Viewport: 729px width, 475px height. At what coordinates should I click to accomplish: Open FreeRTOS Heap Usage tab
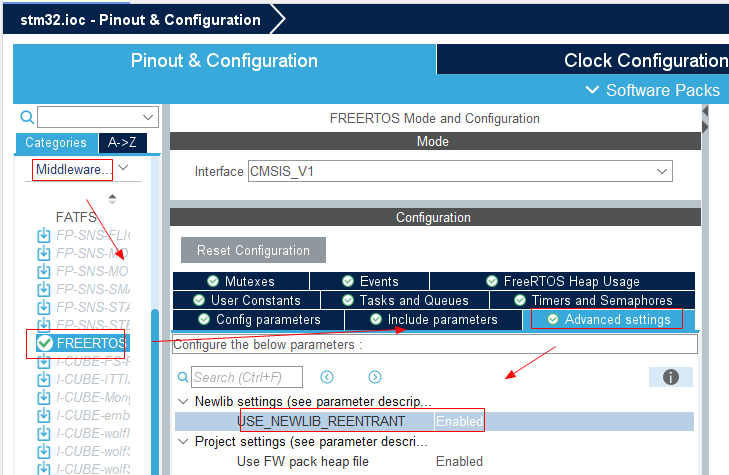pyautogui.click(x=563, y=282)
